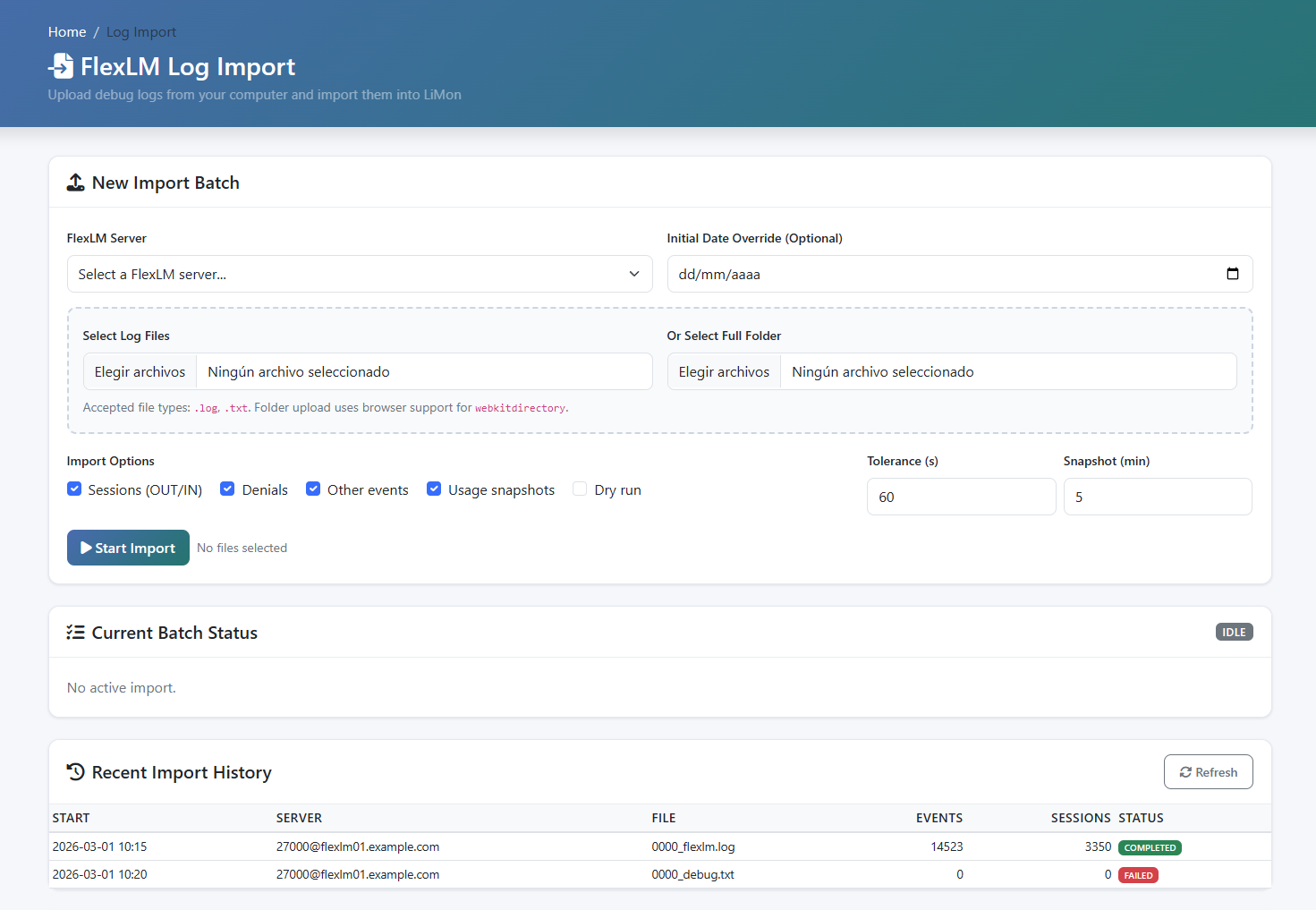Click the checklist icon next to Current Batch Status
Screen dimensions: 1316x910
[75, 632]
